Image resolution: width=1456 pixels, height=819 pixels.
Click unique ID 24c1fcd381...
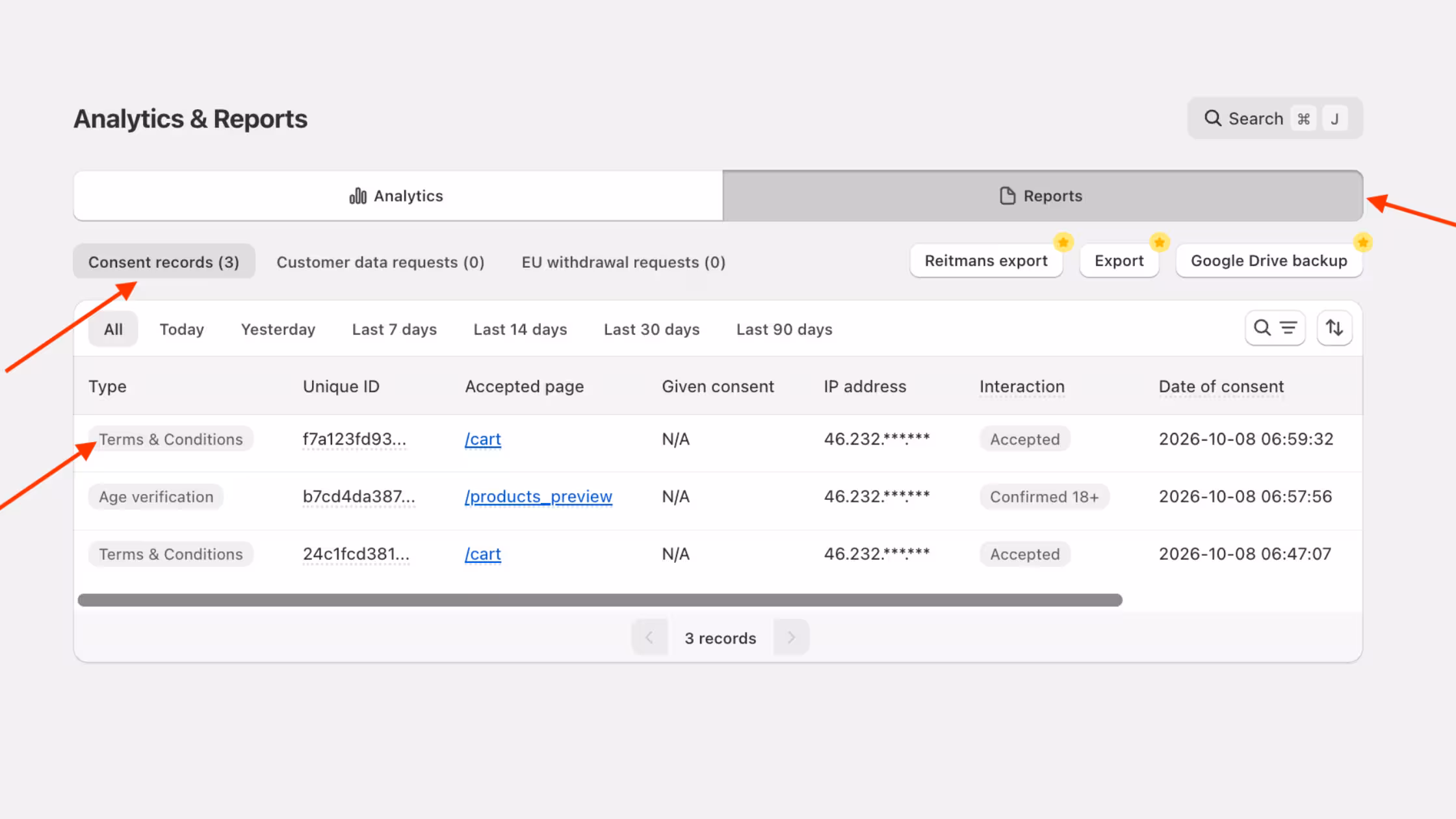click(356, 554)
